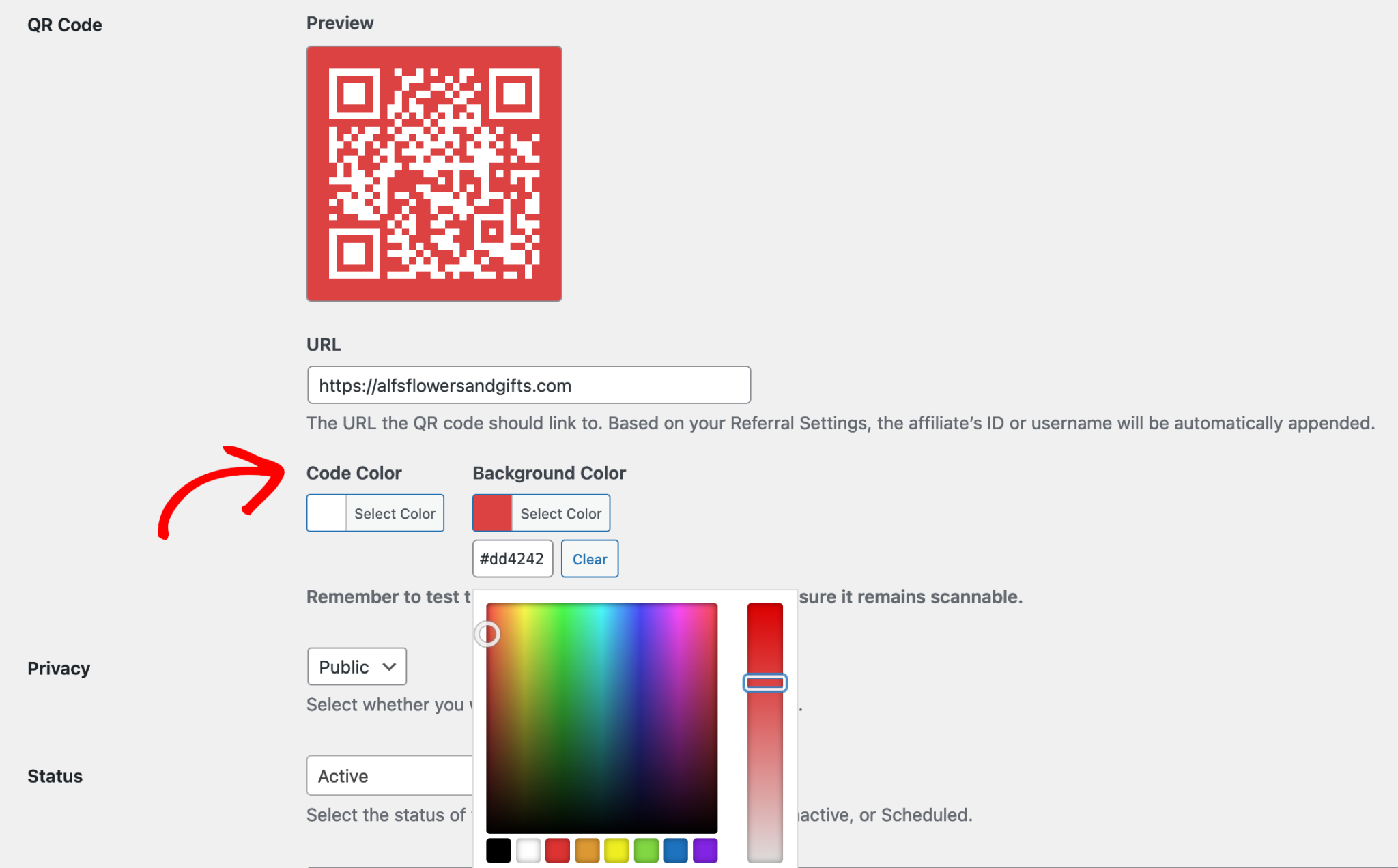The width and height of the screenshot is (1398, 868).
Task: Click Select Color under Code Color
Action: click(x=394, y=514)
